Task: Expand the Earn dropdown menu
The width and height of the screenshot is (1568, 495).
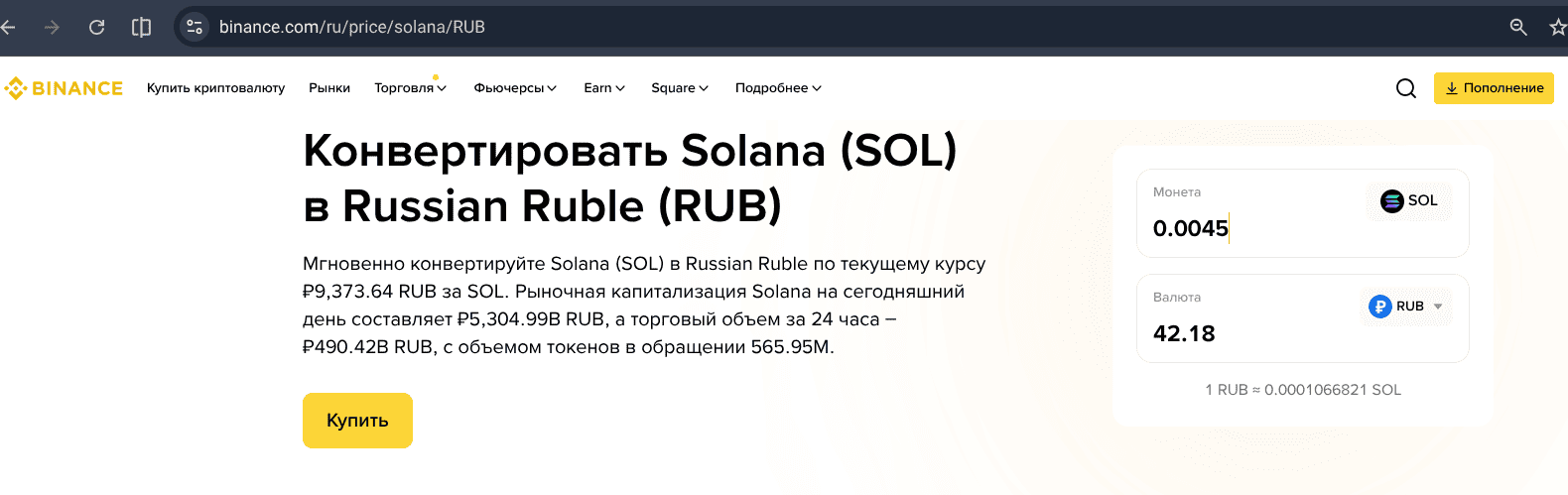Action: pyautogui.click(x=604, y=88)
